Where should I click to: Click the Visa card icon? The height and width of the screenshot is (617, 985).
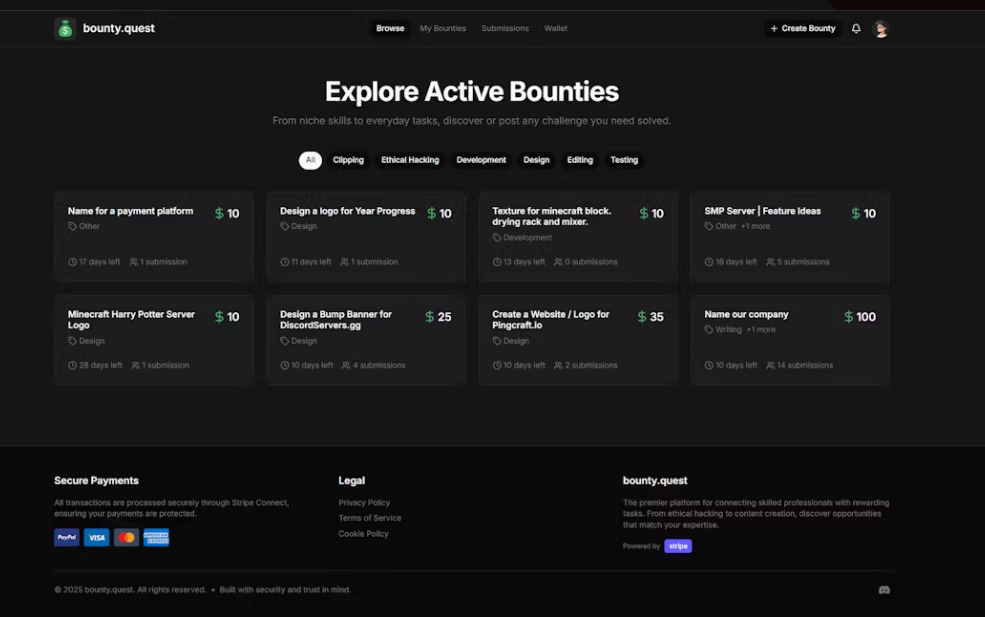click(x=97, y=537)
